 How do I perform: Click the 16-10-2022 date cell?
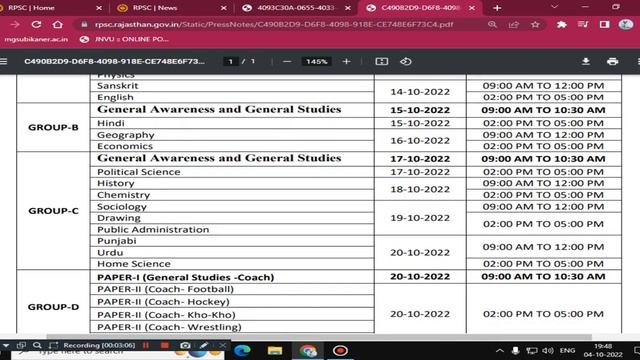(x=420, y=140)
